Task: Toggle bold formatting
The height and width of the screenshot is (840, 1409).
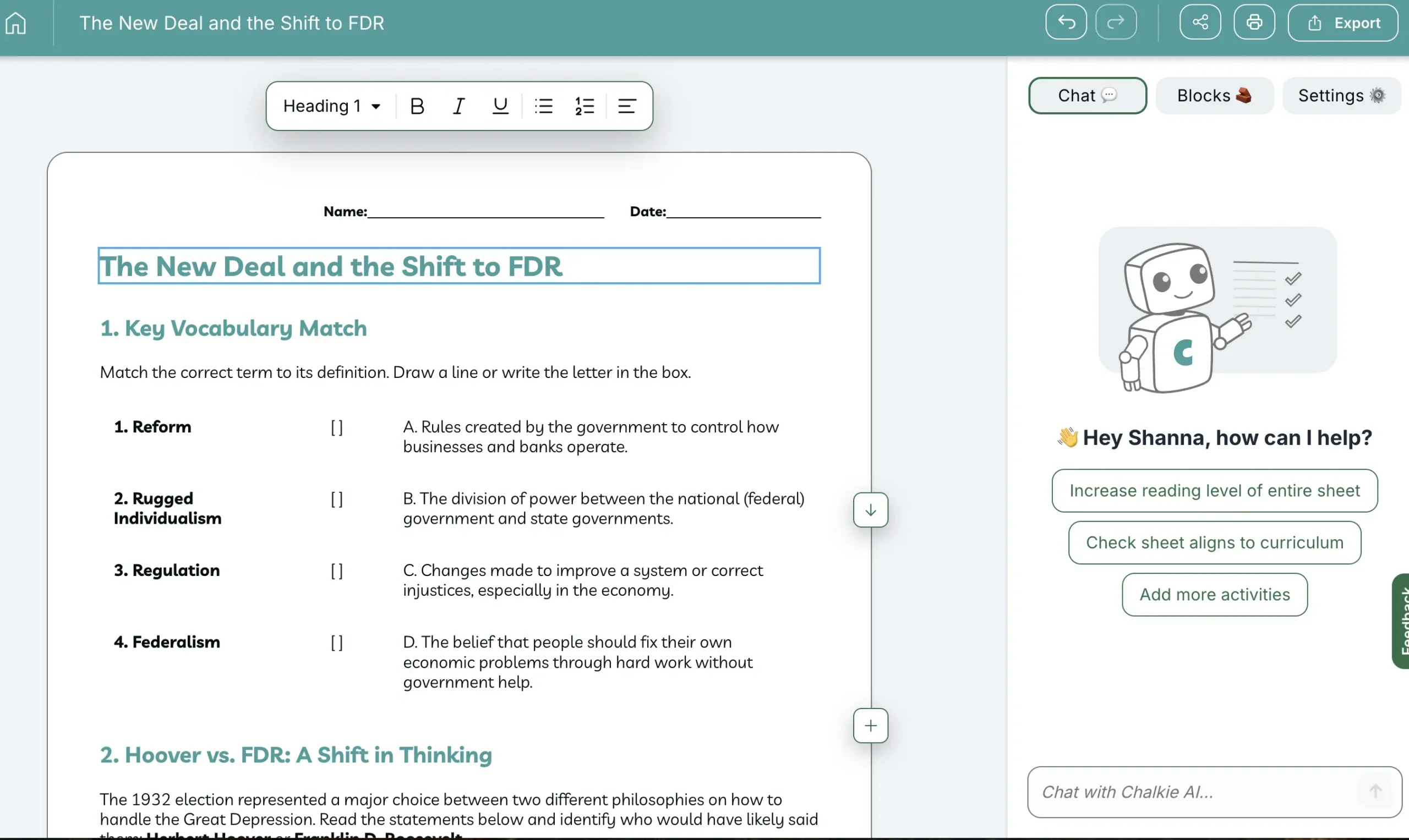Action: 417,106
